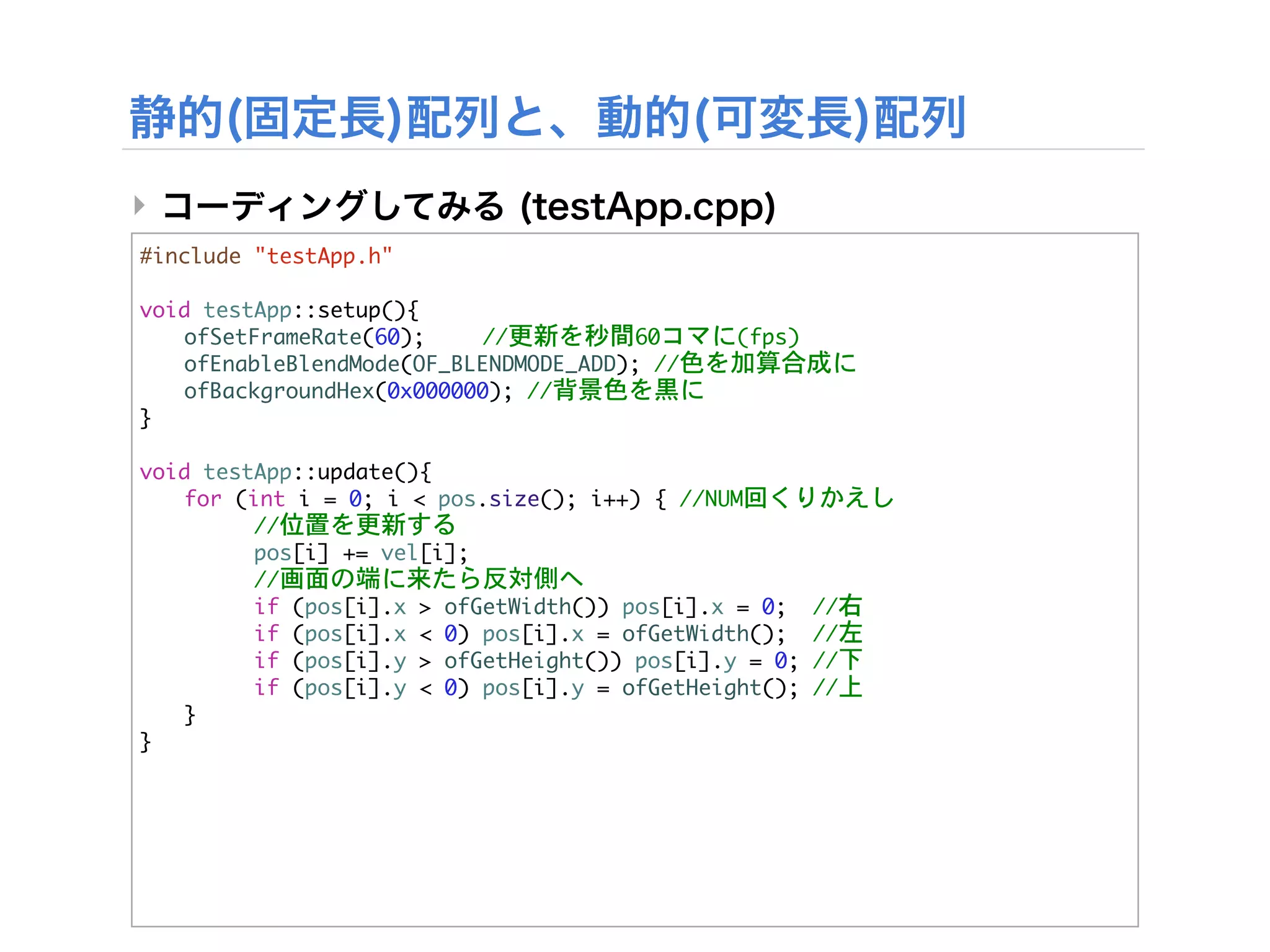Click the comment //左
Image resolution: width=1270 pixels, height=952 pixels.
click(838, 633)
